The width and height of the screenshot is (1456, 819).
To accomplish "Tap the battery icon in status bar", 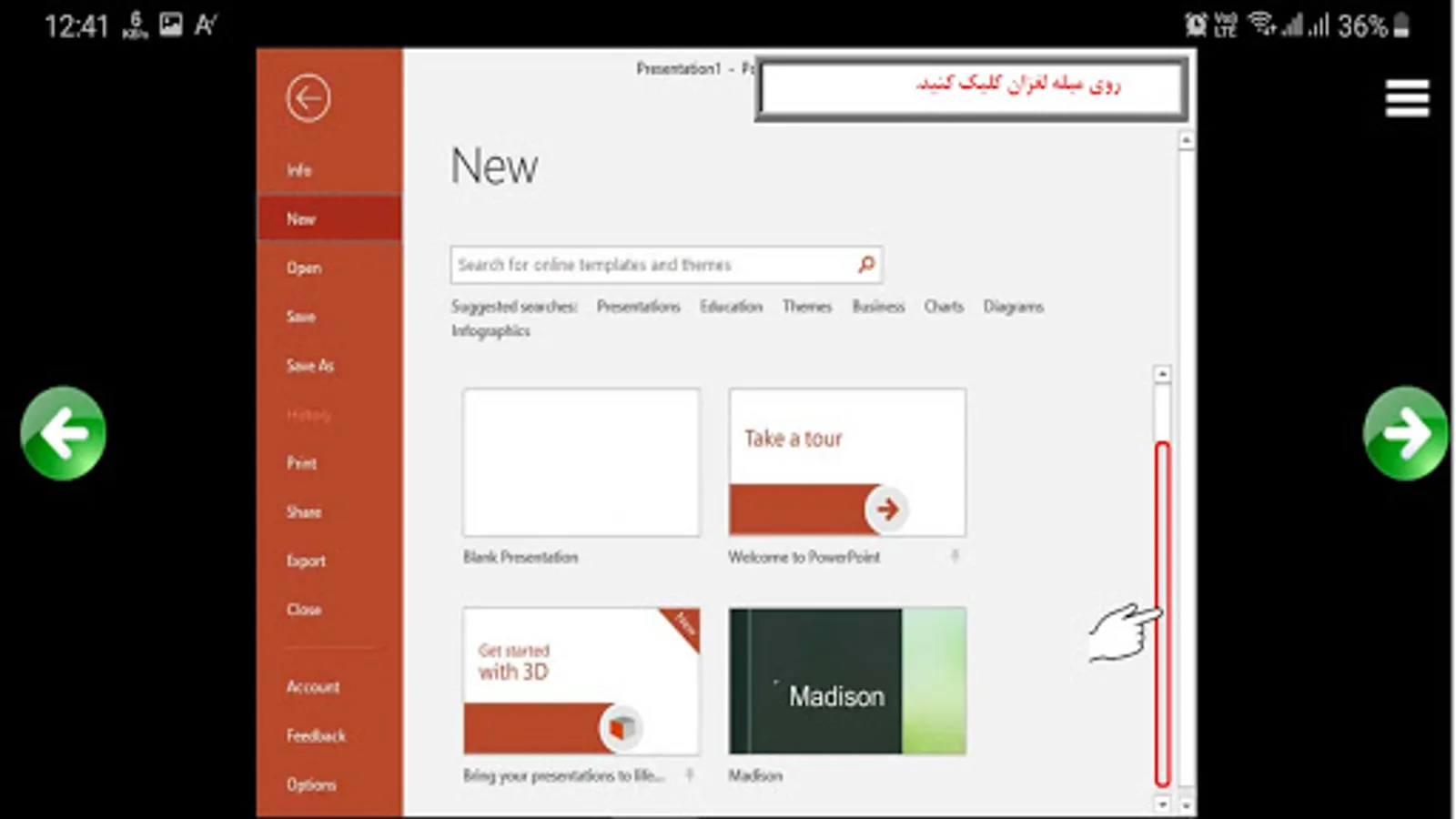I will (1401, 25).
